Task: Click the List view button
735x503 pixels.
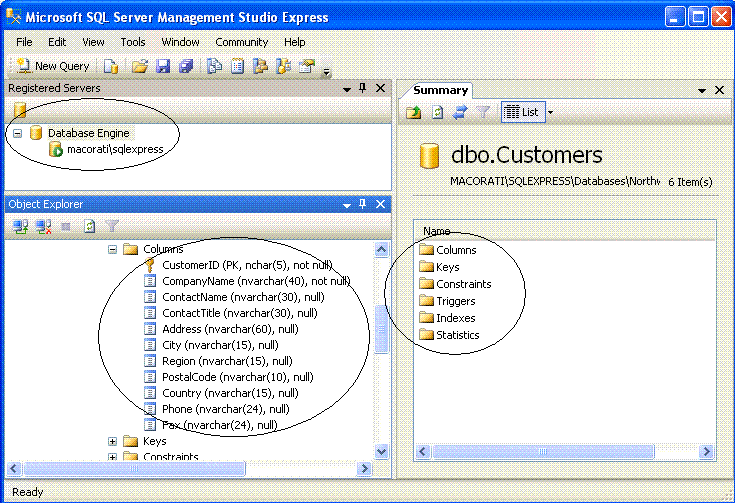Action: [523, 113]
